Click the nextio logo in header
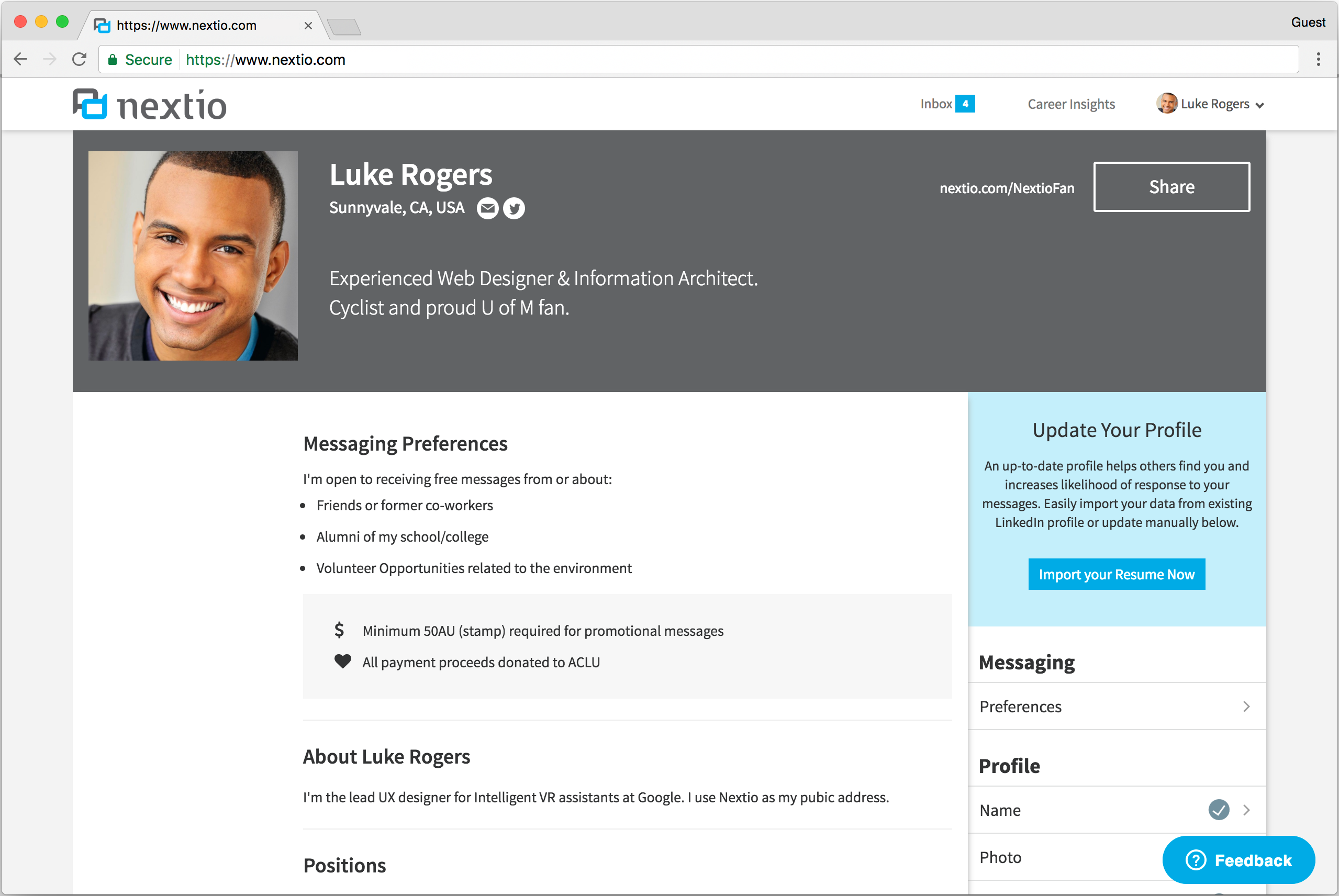Screen dimensions: 1339x896 [x=150, y=105]
